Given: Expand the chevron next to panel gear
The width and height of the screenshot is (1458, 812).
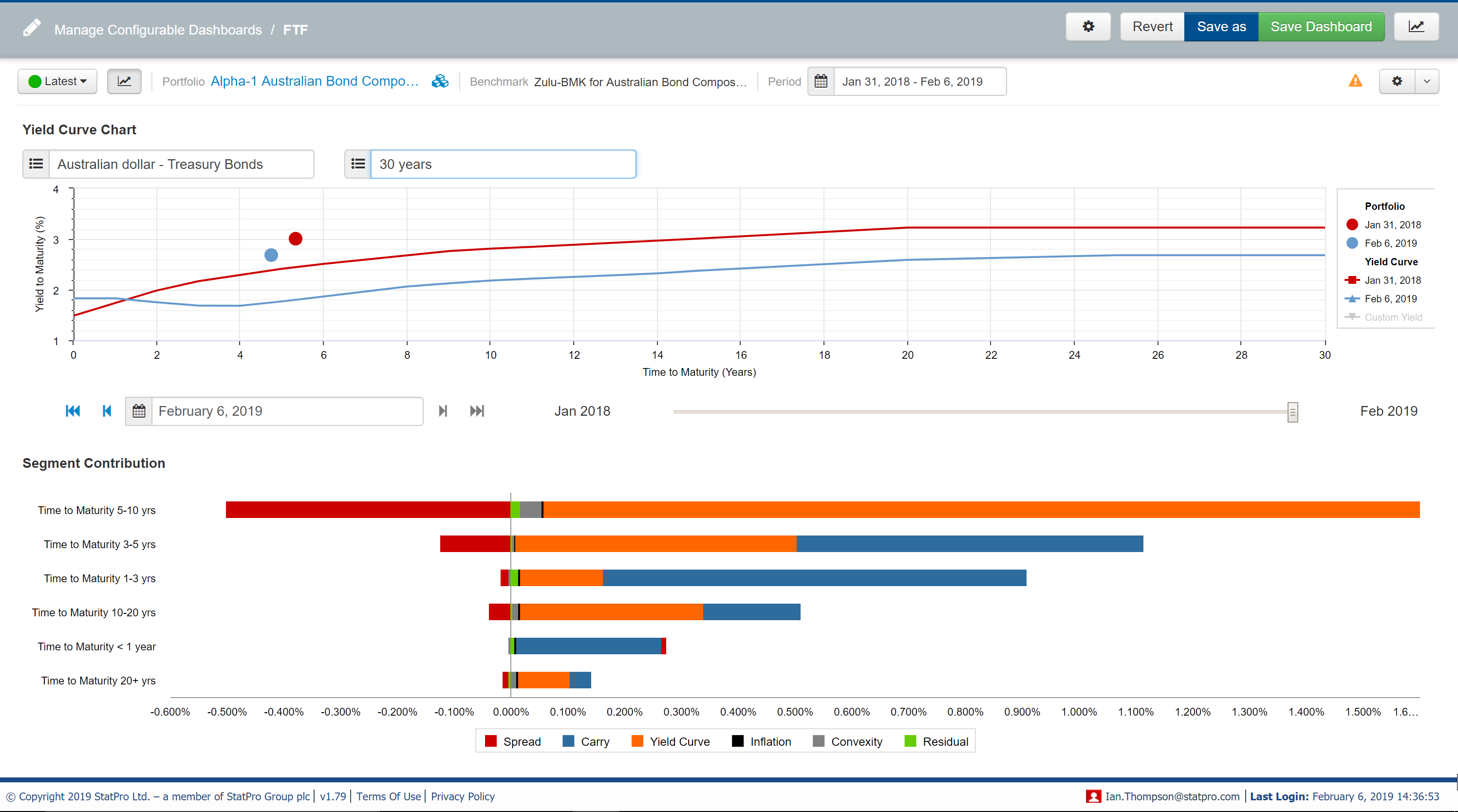Looking at the screenshot, I should coord(1426,81).
